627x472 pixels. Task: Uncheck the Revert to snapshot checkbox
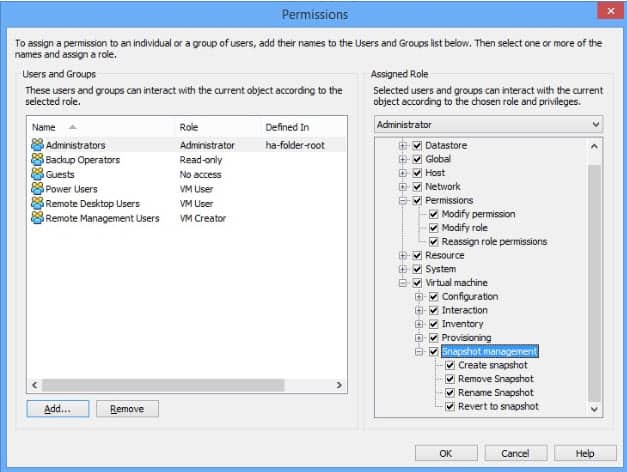point(450,406)
